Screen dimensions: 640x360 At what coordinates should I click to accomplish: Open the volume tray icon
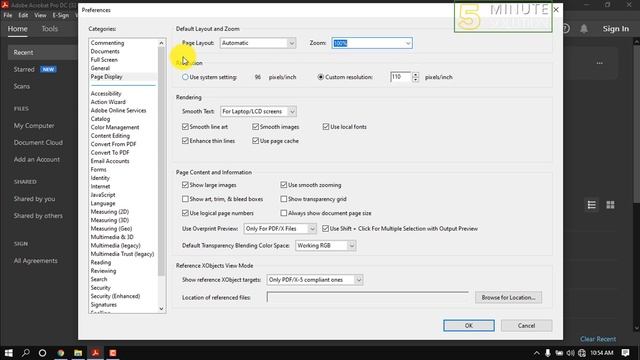tap(570, 353)
